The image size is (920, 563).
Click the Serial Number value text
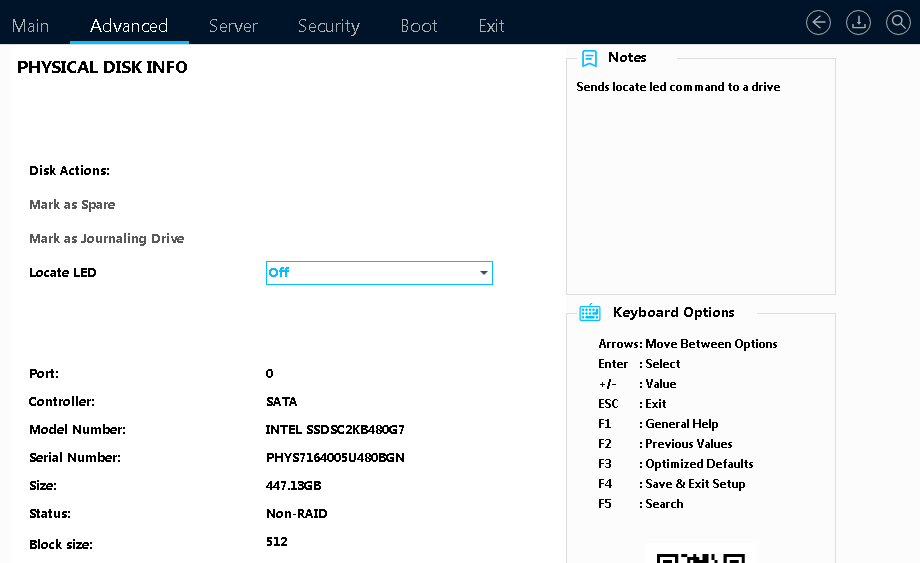tap(335, 457)
